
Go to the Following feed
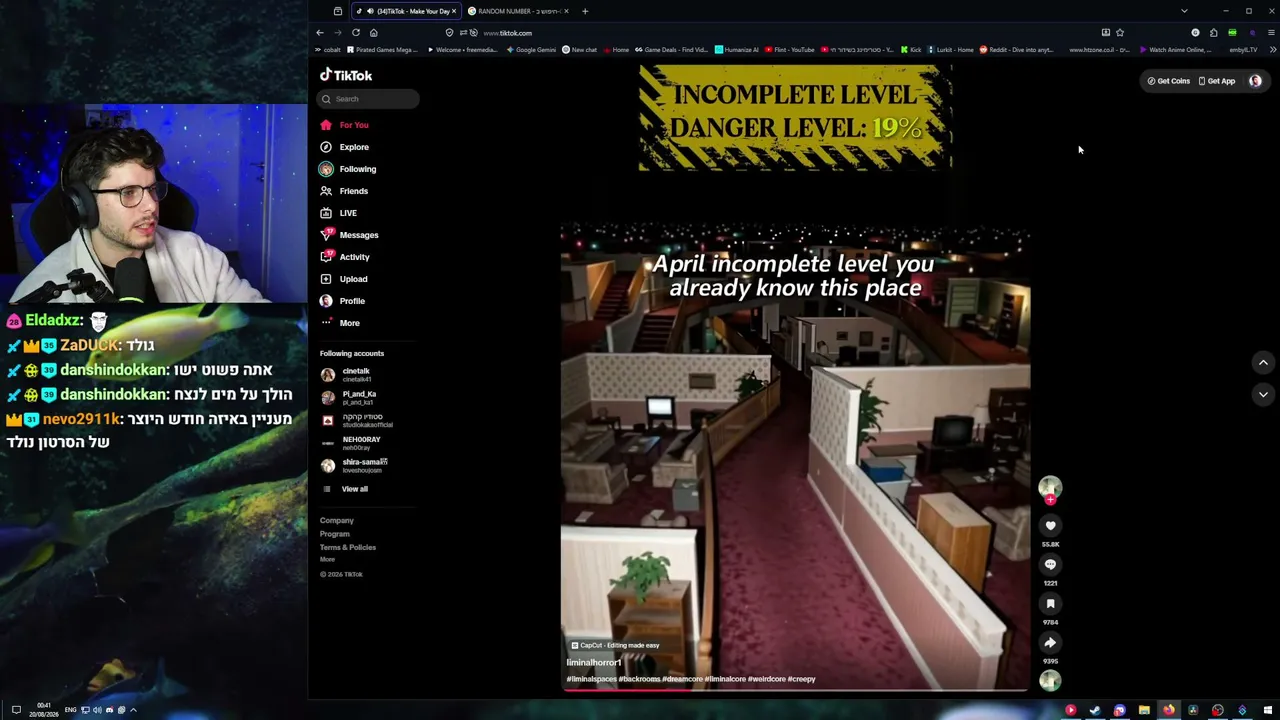(x=348, y=169)
